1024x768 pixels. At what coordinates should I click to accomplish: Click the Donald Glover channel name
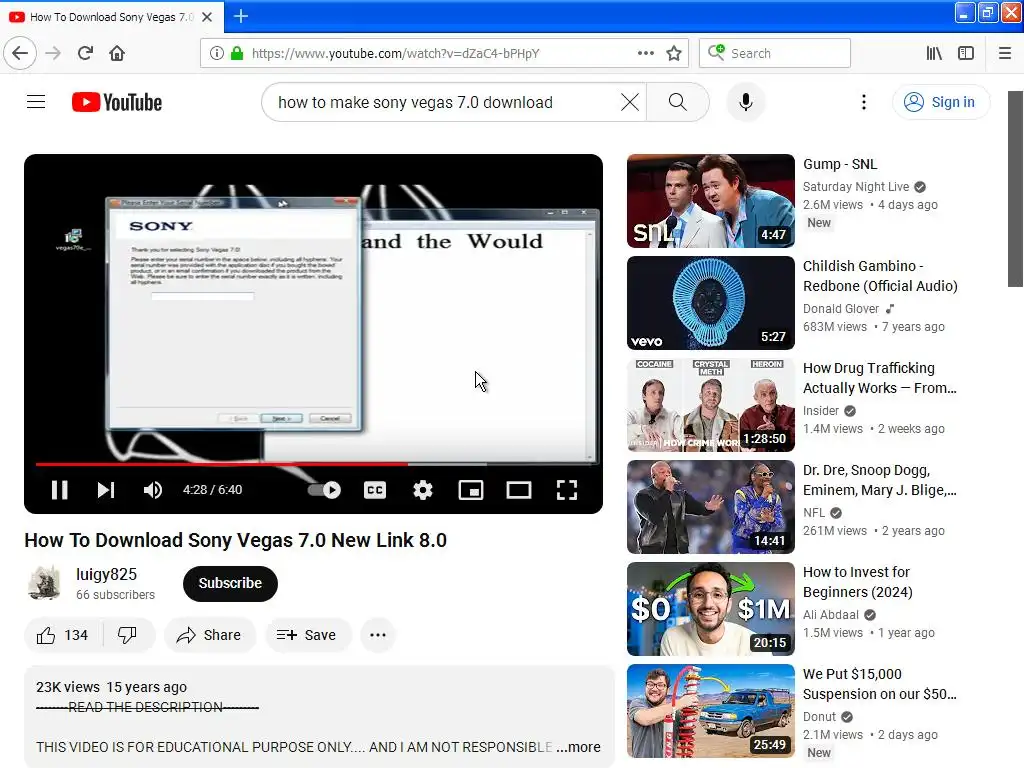pyautogui.click(x=841, y=308)
